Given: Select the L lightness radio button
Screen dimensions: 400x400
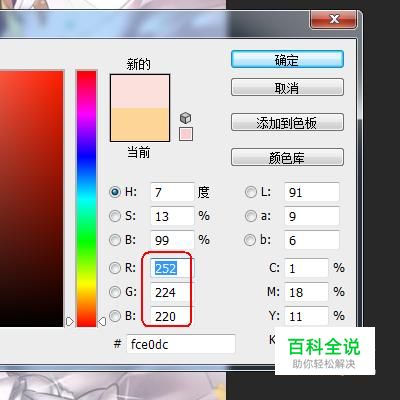Looking at the screenshot, I should click(x=251, y=192).
